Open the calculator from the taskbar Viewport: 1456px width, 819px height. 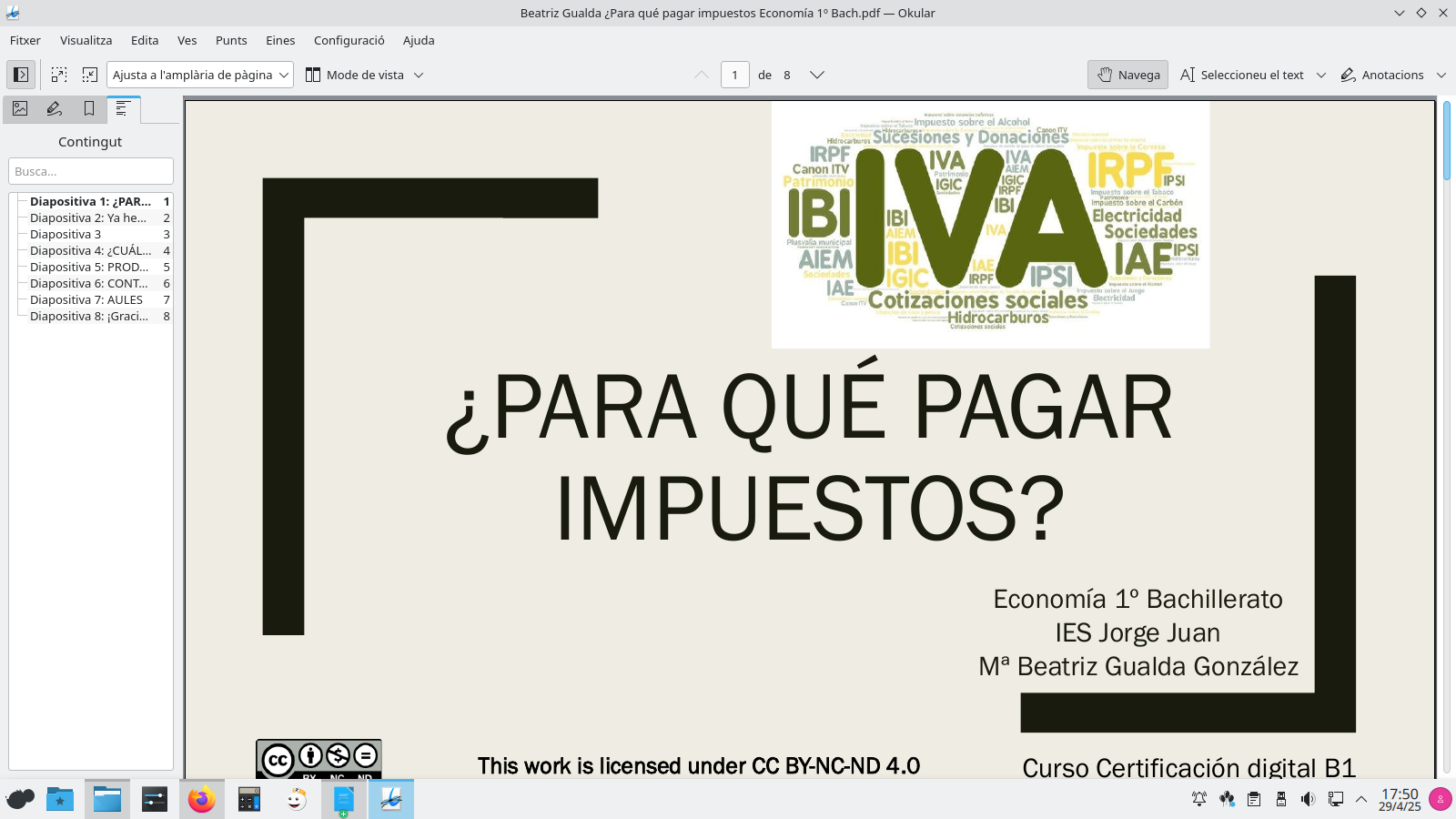[x=249, y=799]
